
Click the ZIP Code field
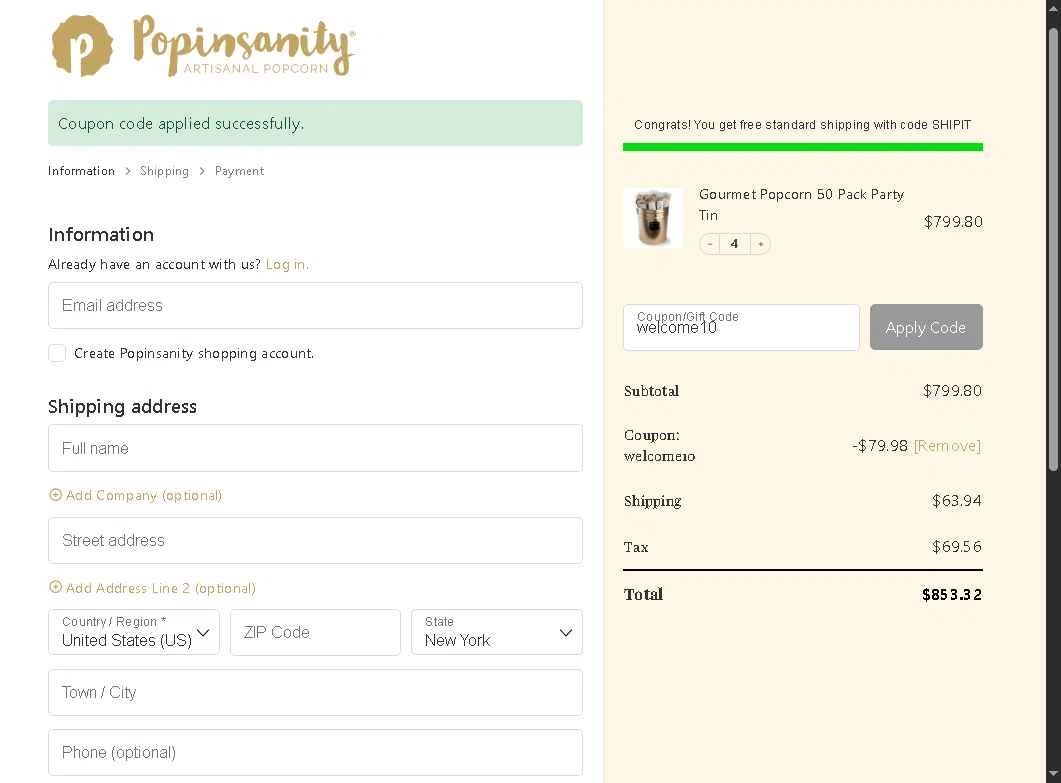315,632
